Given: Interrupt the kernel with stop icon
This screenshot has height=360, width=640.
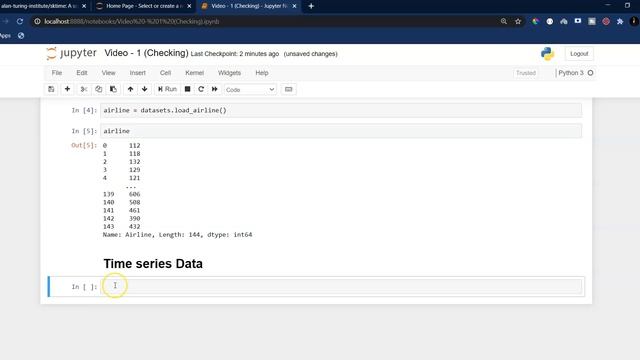Looking at the screenshot, I should point(187,89).
